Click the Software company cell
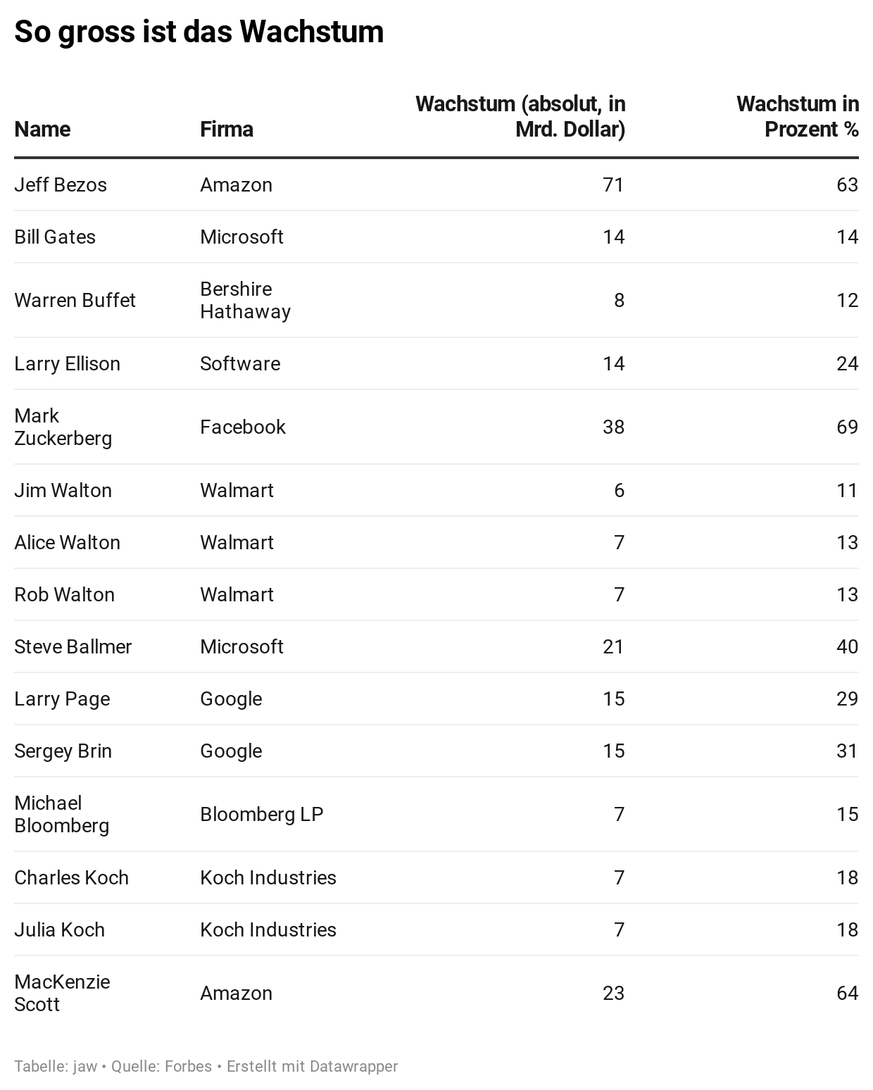Image resolution: width=873 pixels, height=1090 pixels. click(240, 364)
